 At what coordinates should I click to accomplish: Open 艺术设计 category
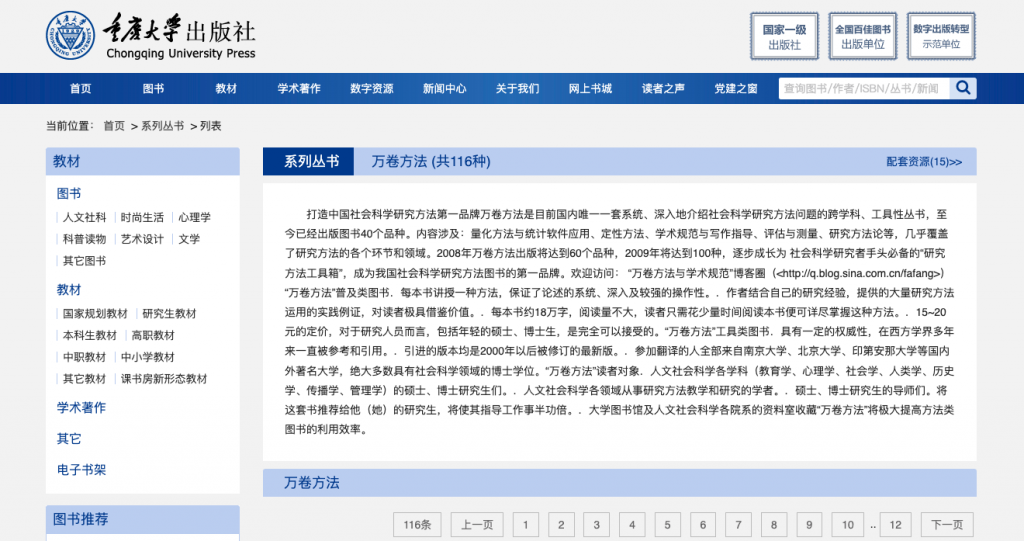tap(142, 238)
